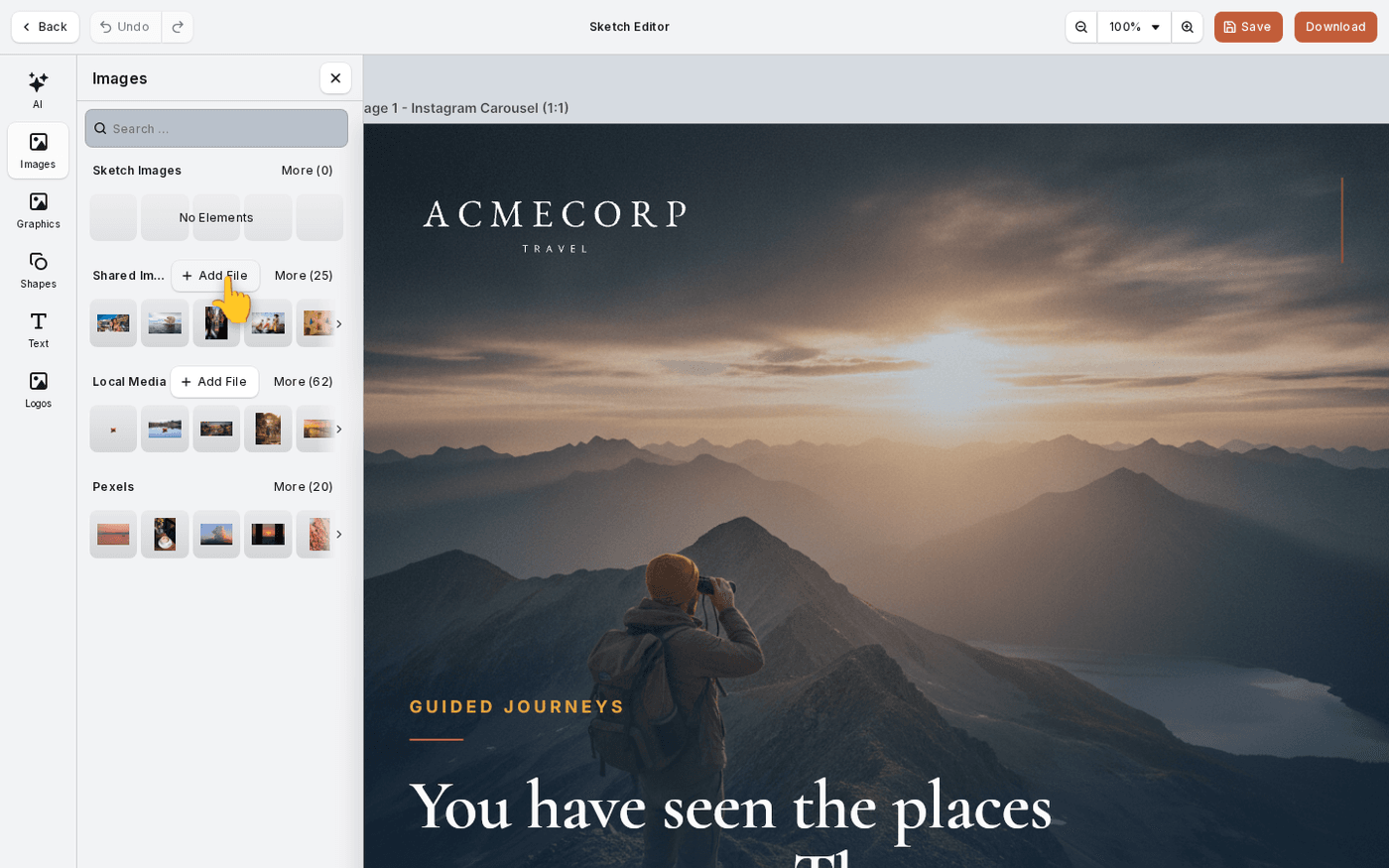
Task: Advance the Local Media row with its chevron
Action: (338, 429)
